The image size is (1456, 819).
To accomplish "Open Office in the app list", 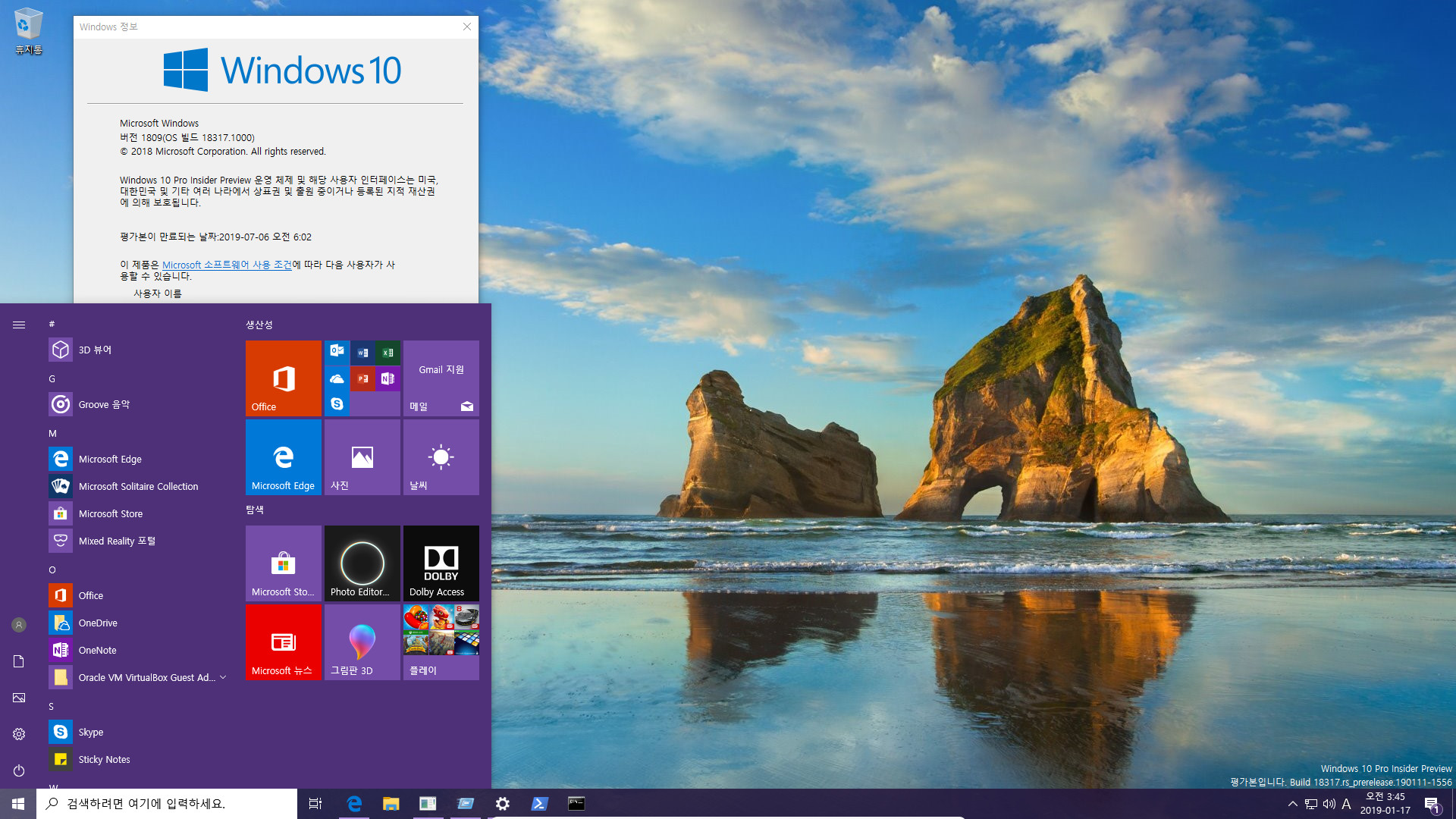I will pos(140,595).
